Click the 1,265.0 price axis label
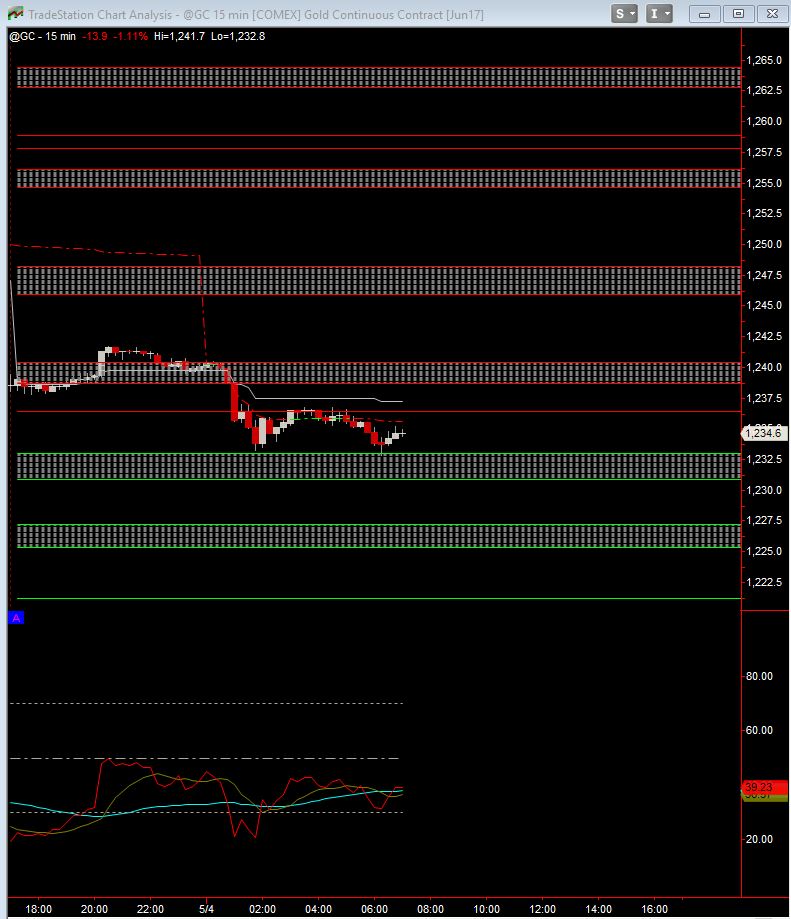The image size is (791, 919). tap(763, 60)
